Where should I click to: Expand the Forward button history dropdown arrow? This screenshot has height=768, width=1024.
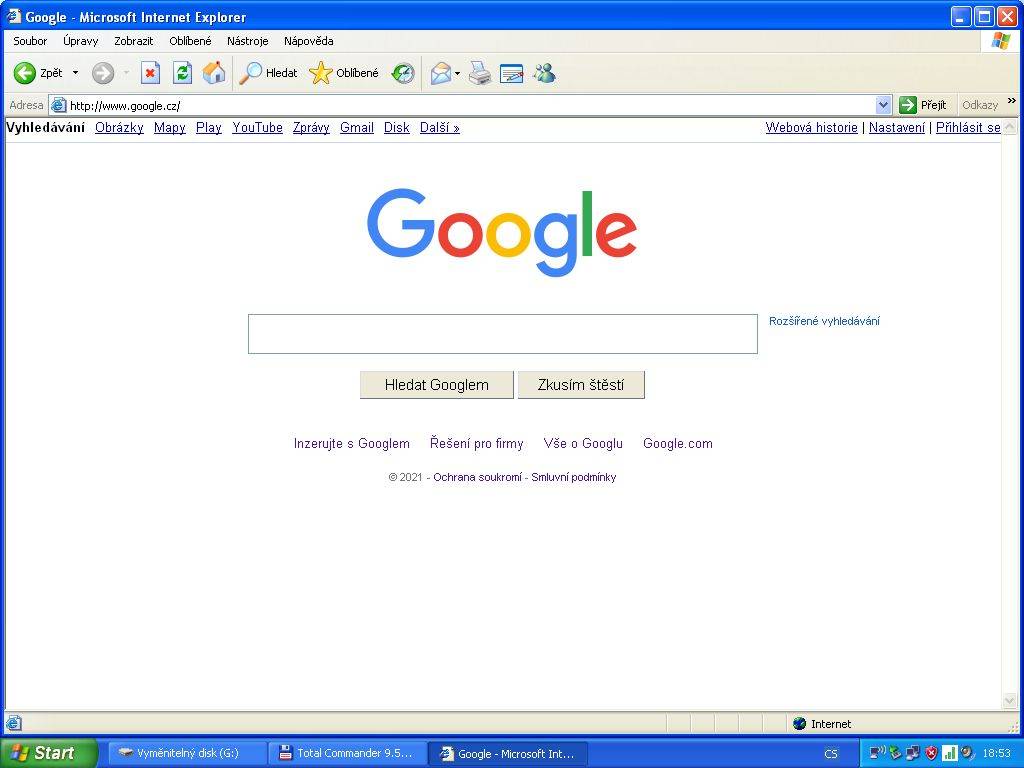(126, 73)
